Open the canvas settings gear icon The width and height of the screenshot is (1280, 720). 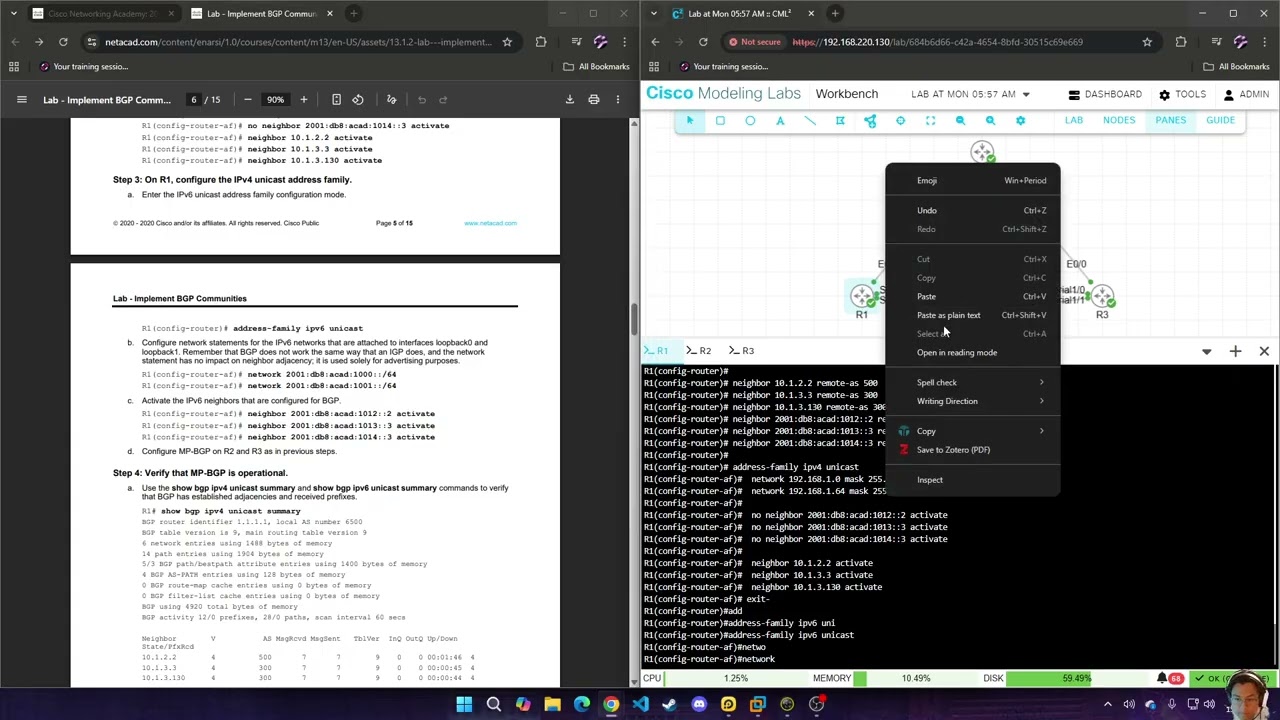pos(1020,121)
